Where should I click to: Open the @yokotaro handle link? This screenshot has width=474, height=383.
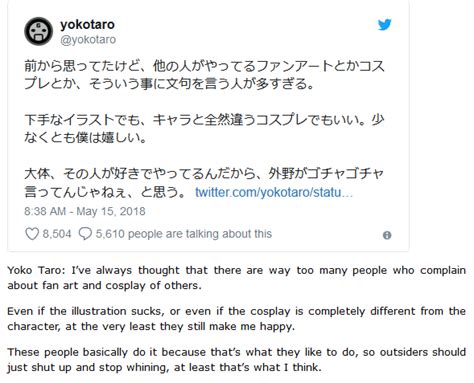pyautogui.click(x=88, y=40)
